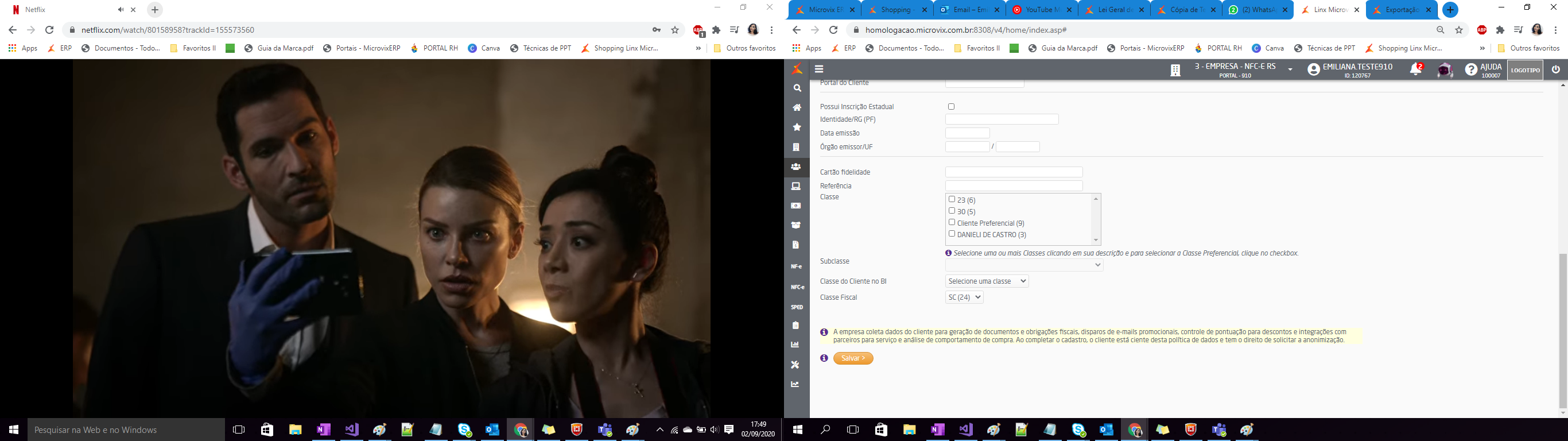Screen dimensions: 1568x441
Task: Open the Windows Start menu on left taskbar
Action: point(13,430)
